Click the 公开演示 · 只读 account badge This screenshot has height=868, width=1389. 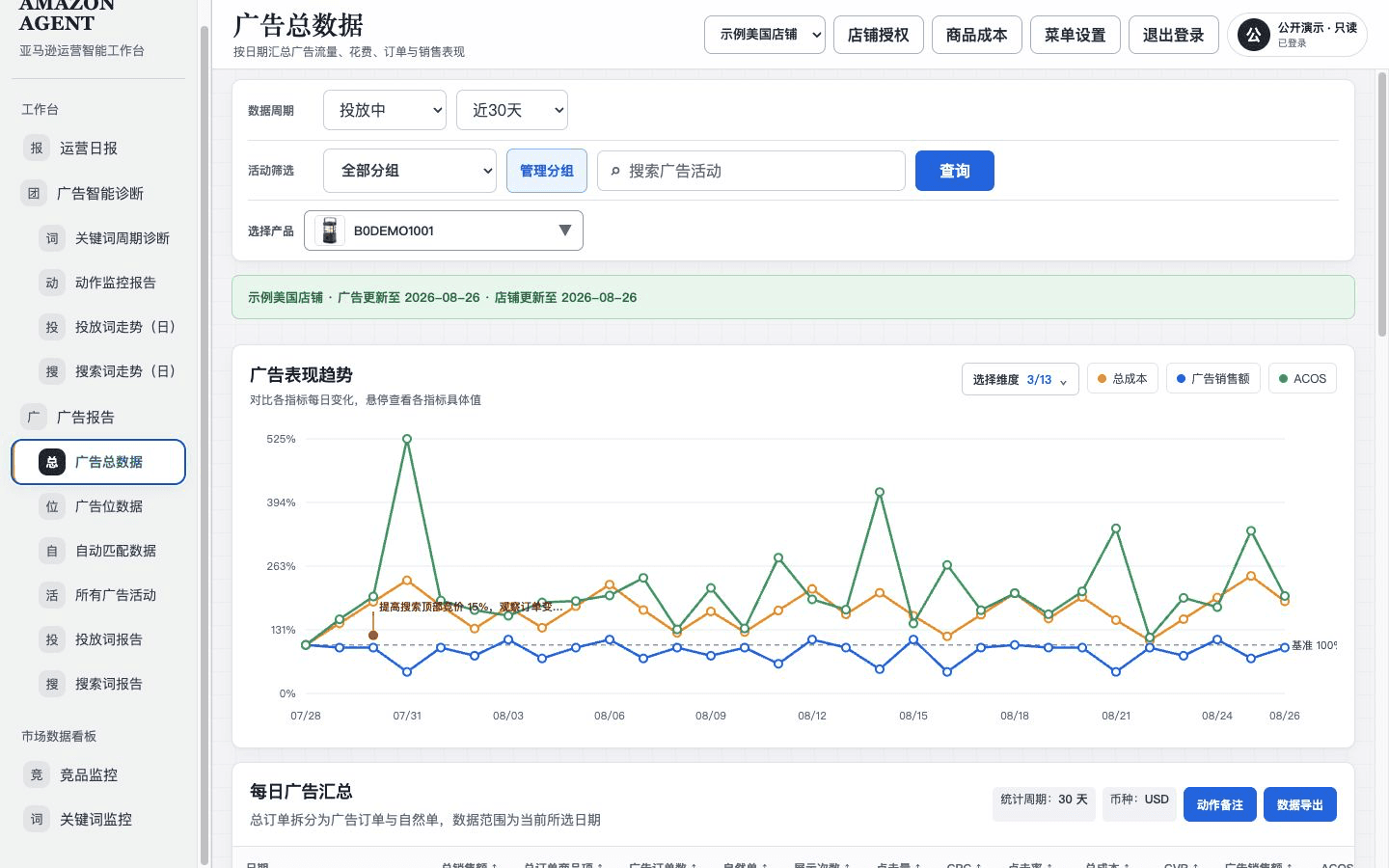[x=1297, y=35]
